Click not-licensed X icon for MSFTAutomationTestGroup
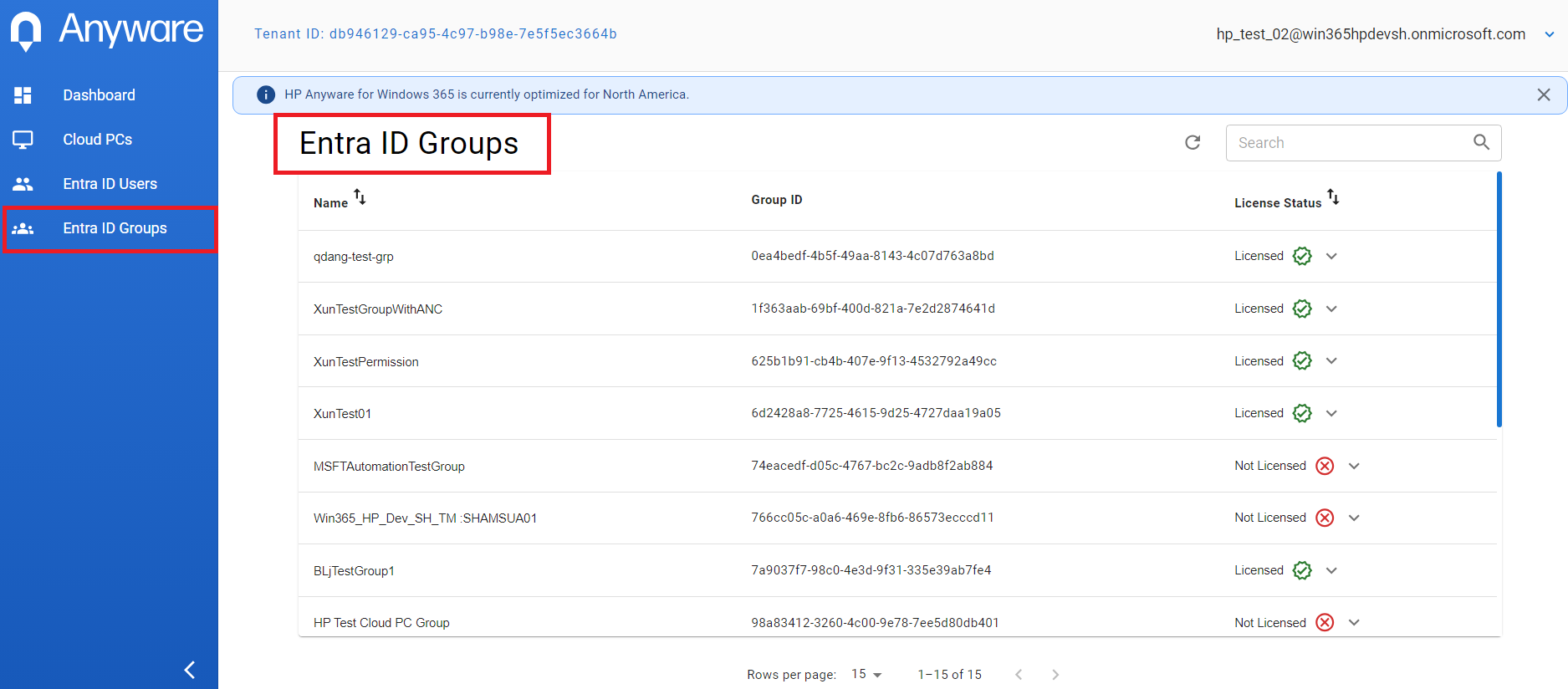 (x=1325, y=466)
